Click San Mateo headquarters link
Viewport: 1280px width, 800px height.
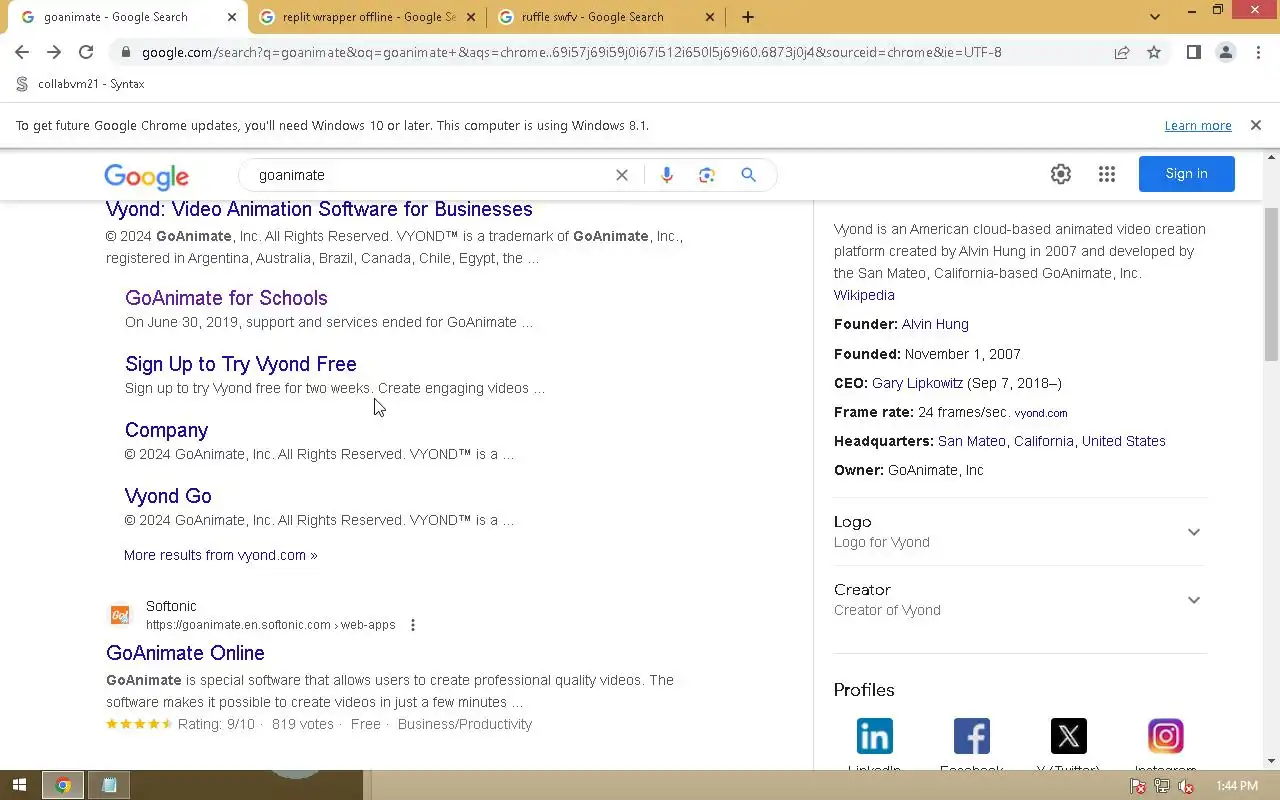972,441
